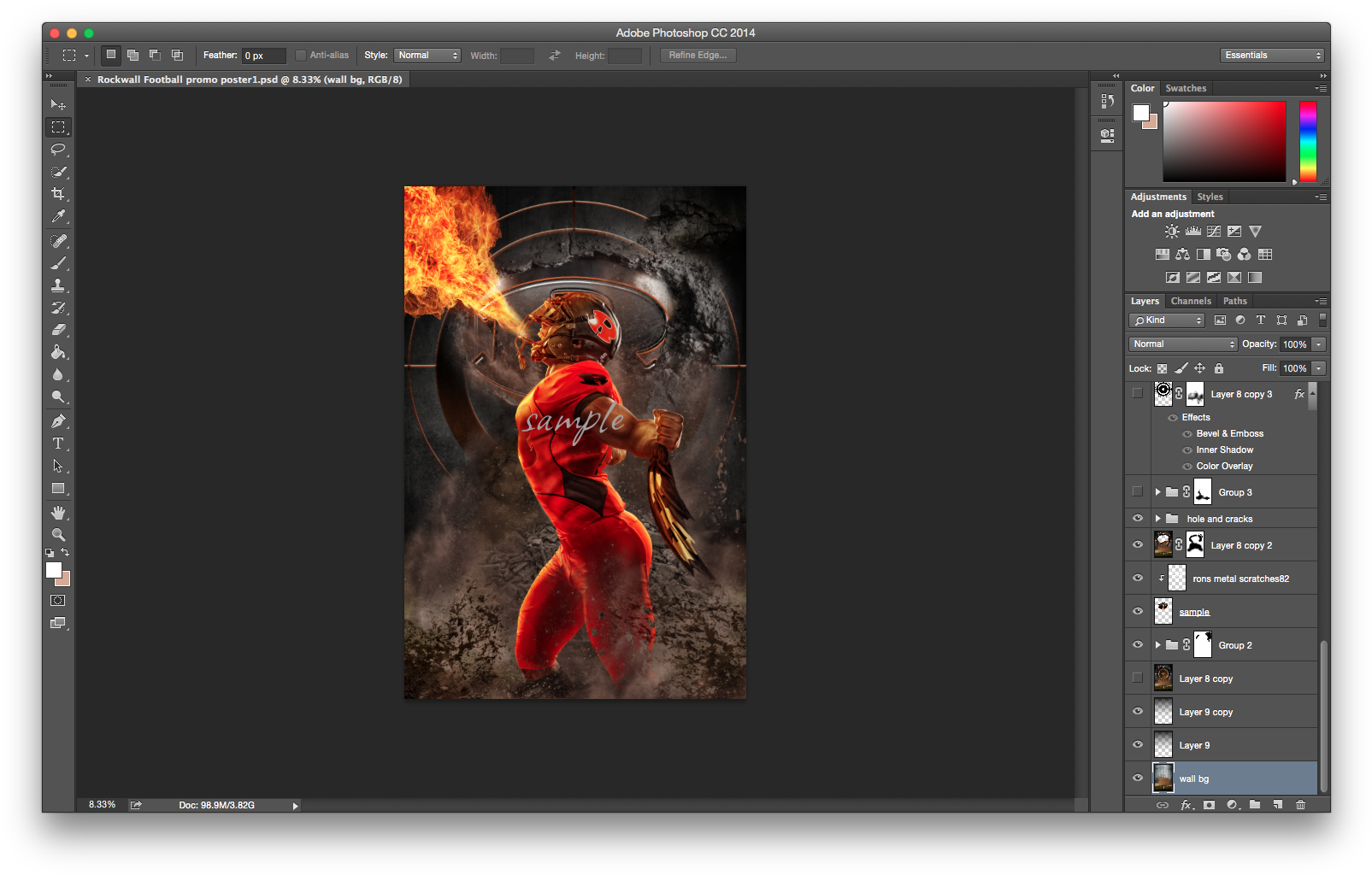Select the Crop tool
Viewport: 1372px width, 875px height.
(58, 194)
